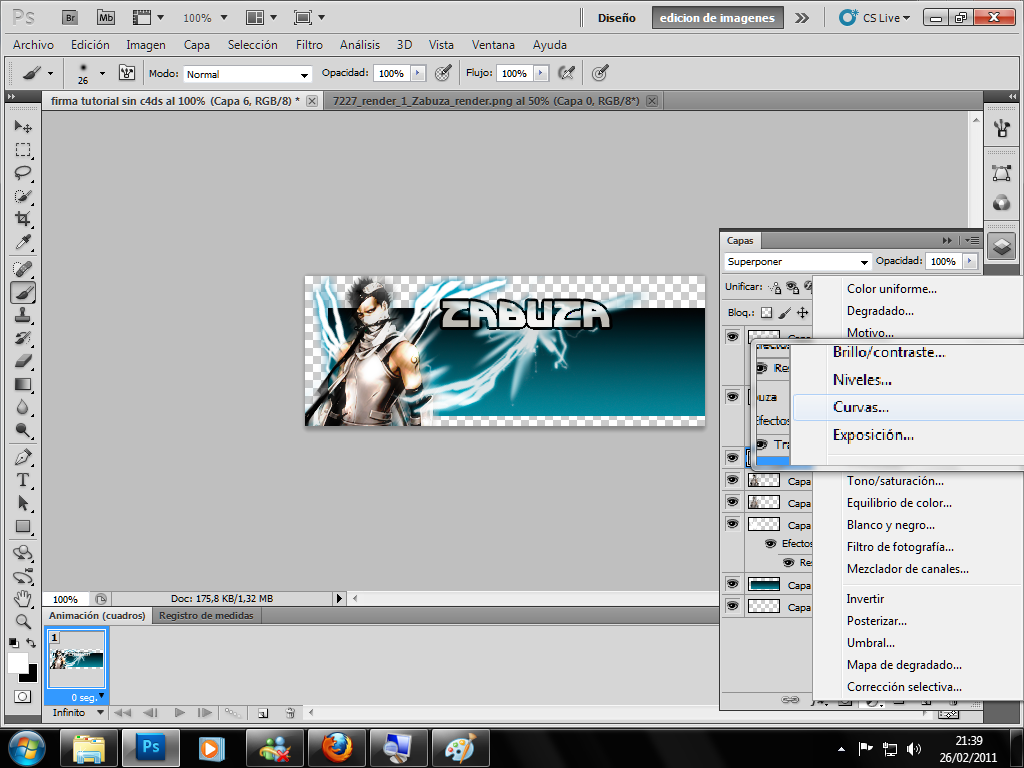Select the Rectangular Marquee tool
1024x768 pixels.
click(x=23, y=150)
